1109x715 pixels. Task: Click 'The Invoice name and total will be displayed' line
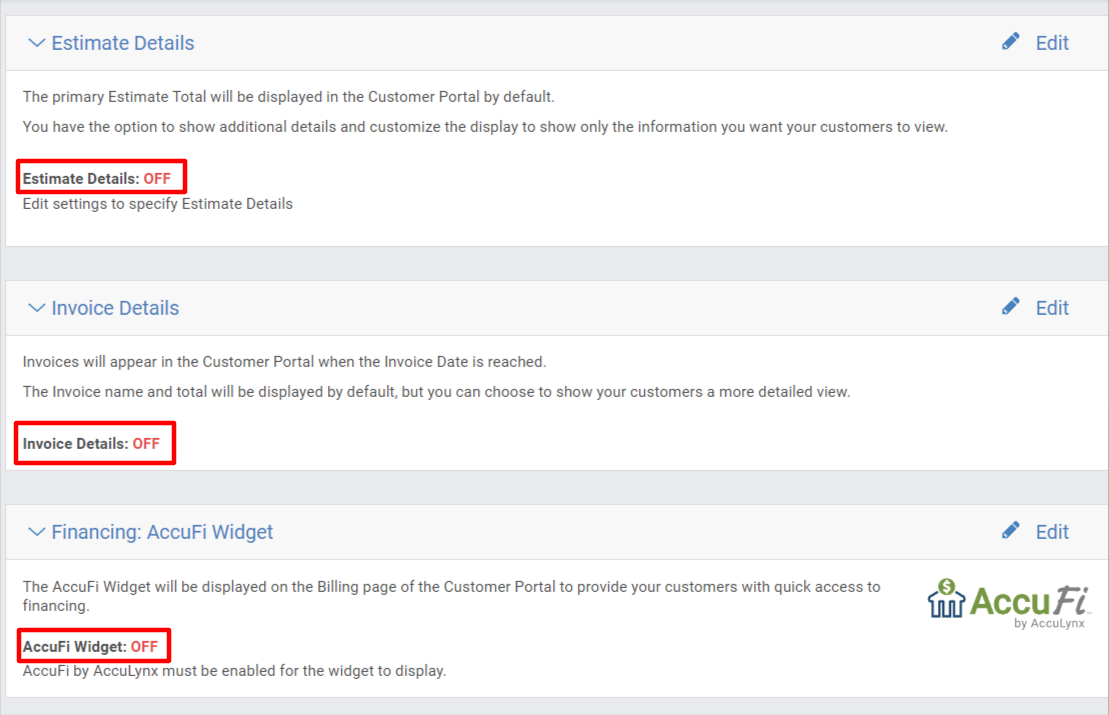click(x=436, y=392)
